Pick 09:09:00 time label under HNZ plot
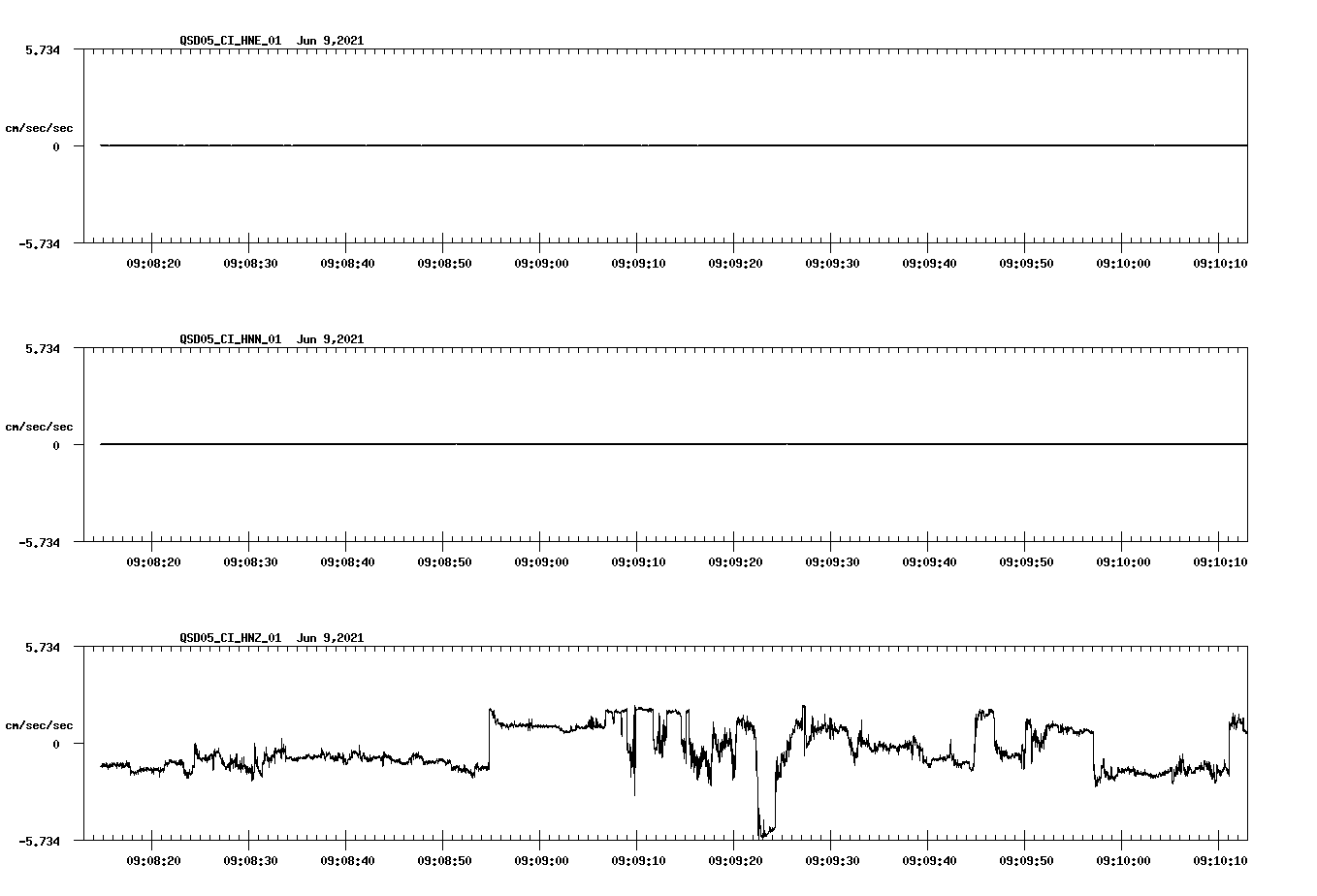 [x=541, y=860]
